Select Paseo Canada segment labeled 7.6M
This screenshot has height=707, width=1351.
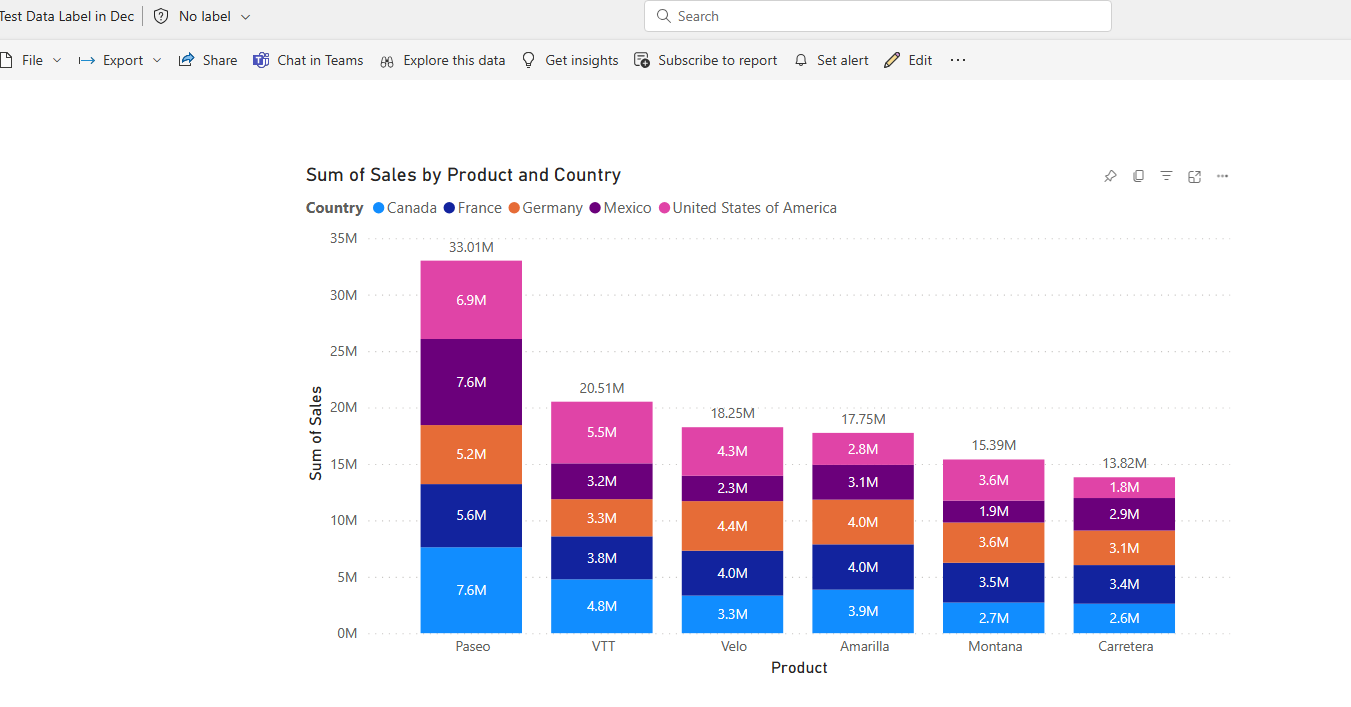pyautogui.click(x=471, y=590)
